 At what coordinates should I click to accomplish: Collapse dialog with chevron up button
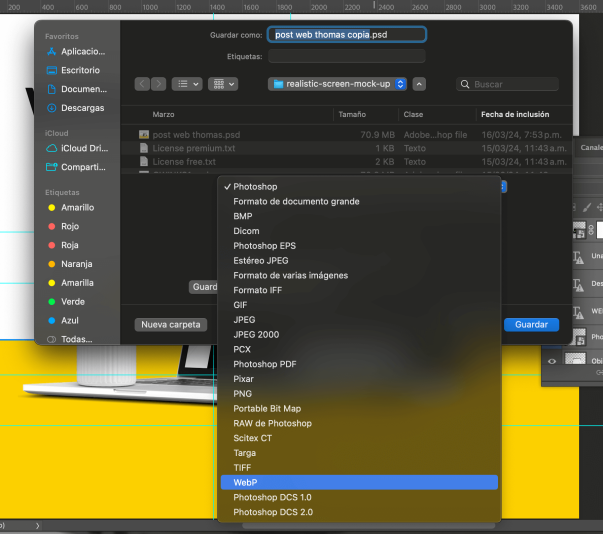coord(419,84)
